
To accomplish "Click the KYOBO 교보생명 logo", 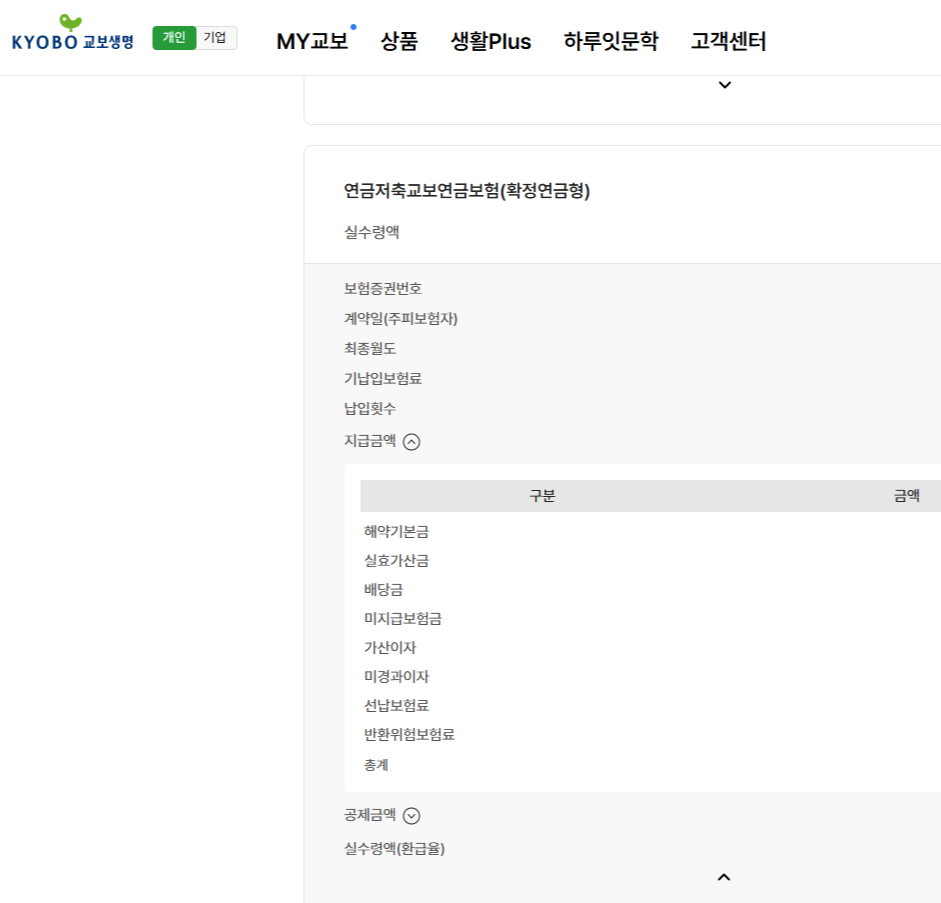I will tap(72, 34).
